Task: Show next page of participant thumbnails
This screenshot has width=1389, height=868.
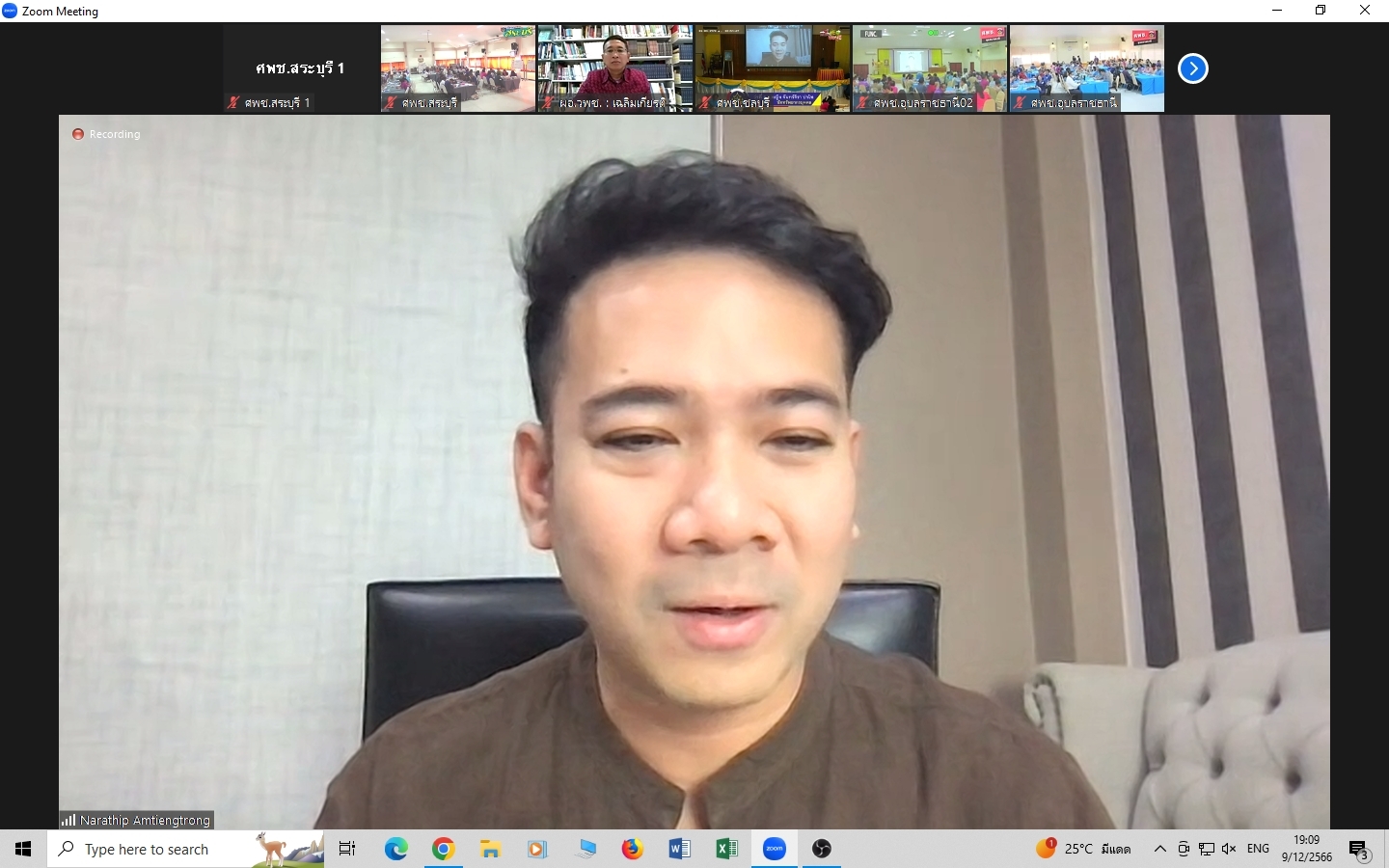Action: (1193, 68)
